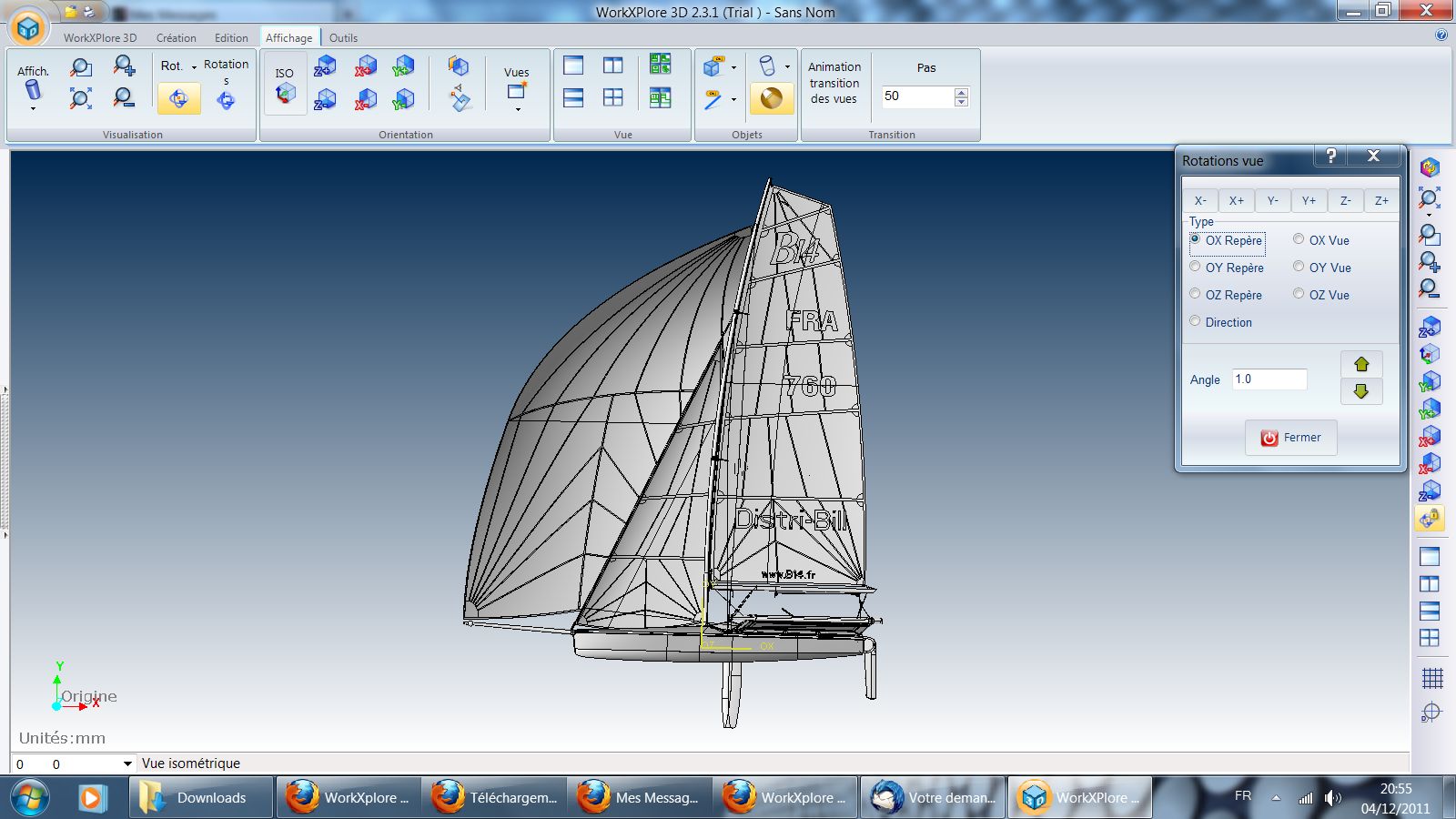Select the Y+ view cube in the ribbon
Image resolution: width=1456 pixels, height=819 pixels.
click(x=403, y=66)
